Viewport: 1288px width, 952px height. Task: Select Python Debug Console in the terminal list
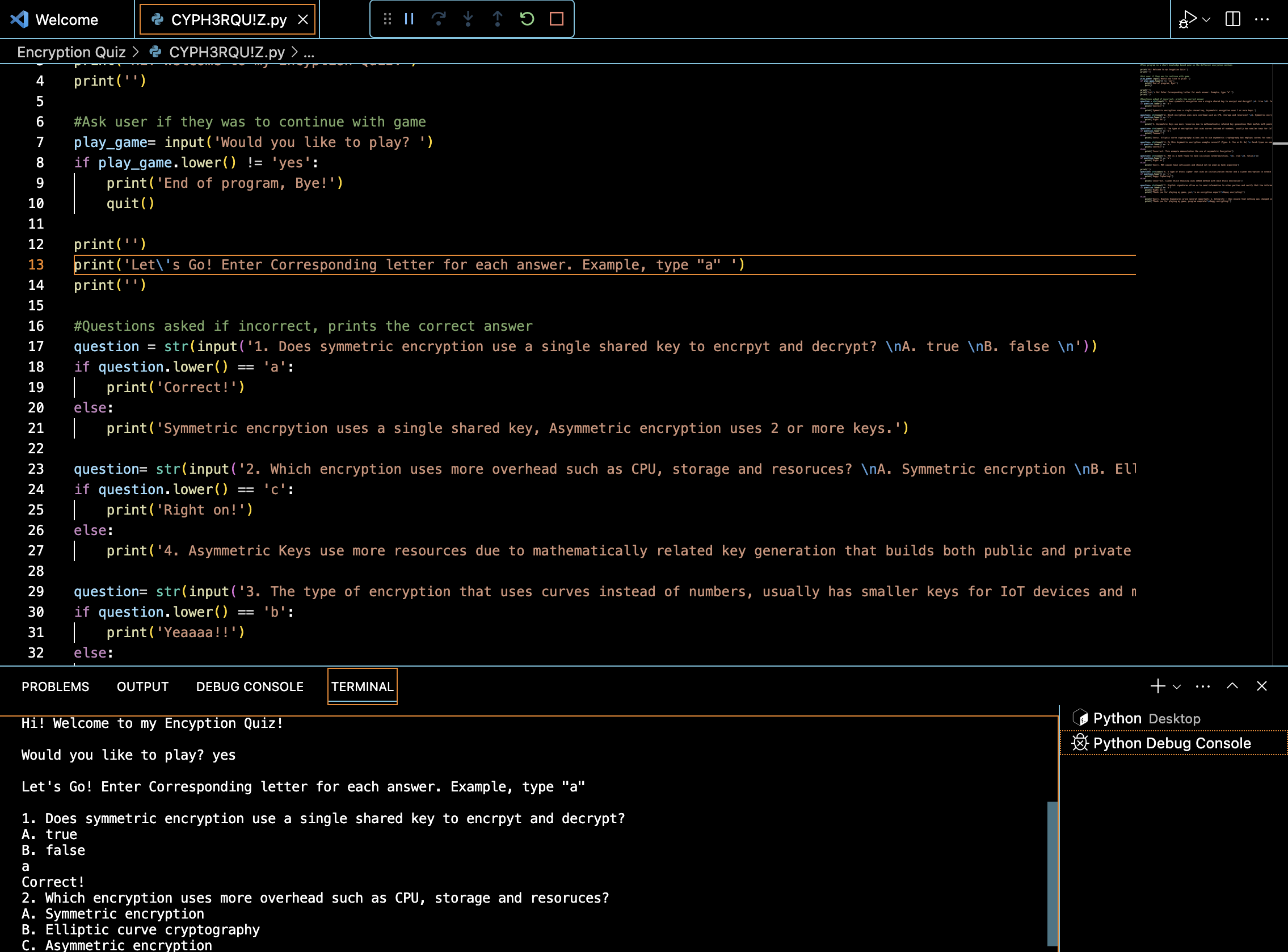pyautogui.click(x=1171, y=743)
